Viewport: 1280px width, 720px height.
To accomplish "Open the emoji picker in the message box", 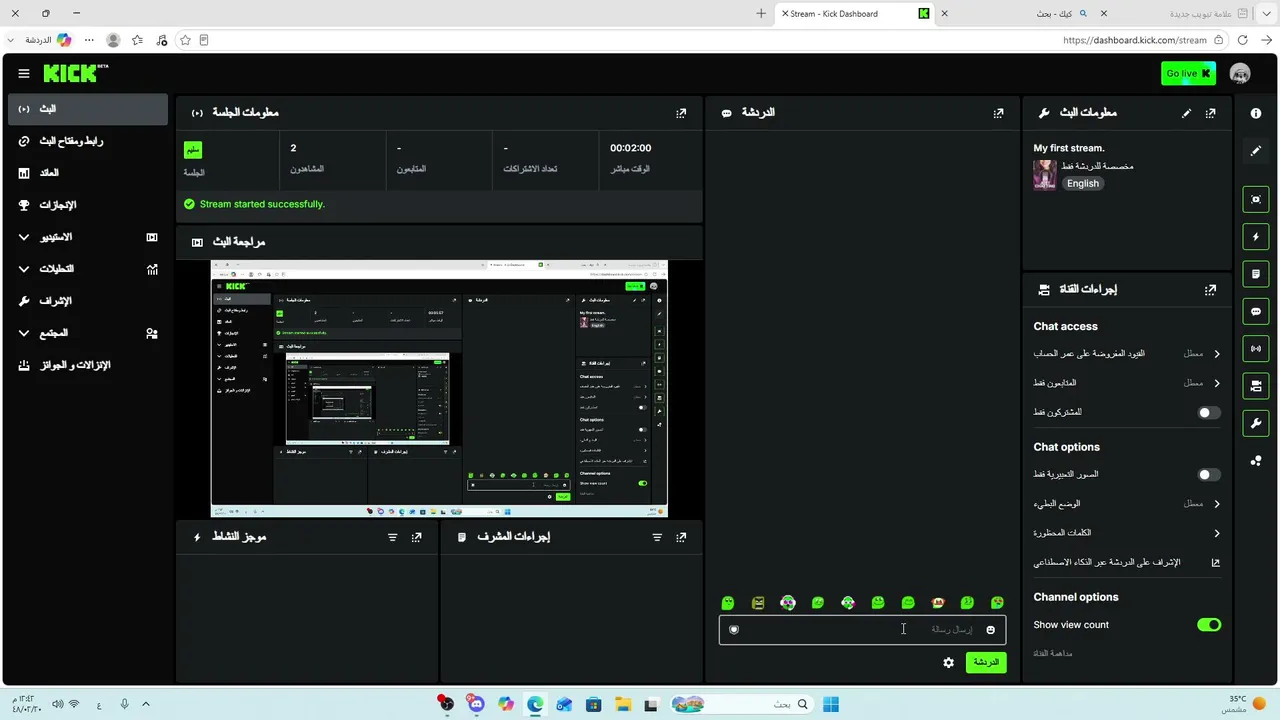I will click(x=991, y=630).
